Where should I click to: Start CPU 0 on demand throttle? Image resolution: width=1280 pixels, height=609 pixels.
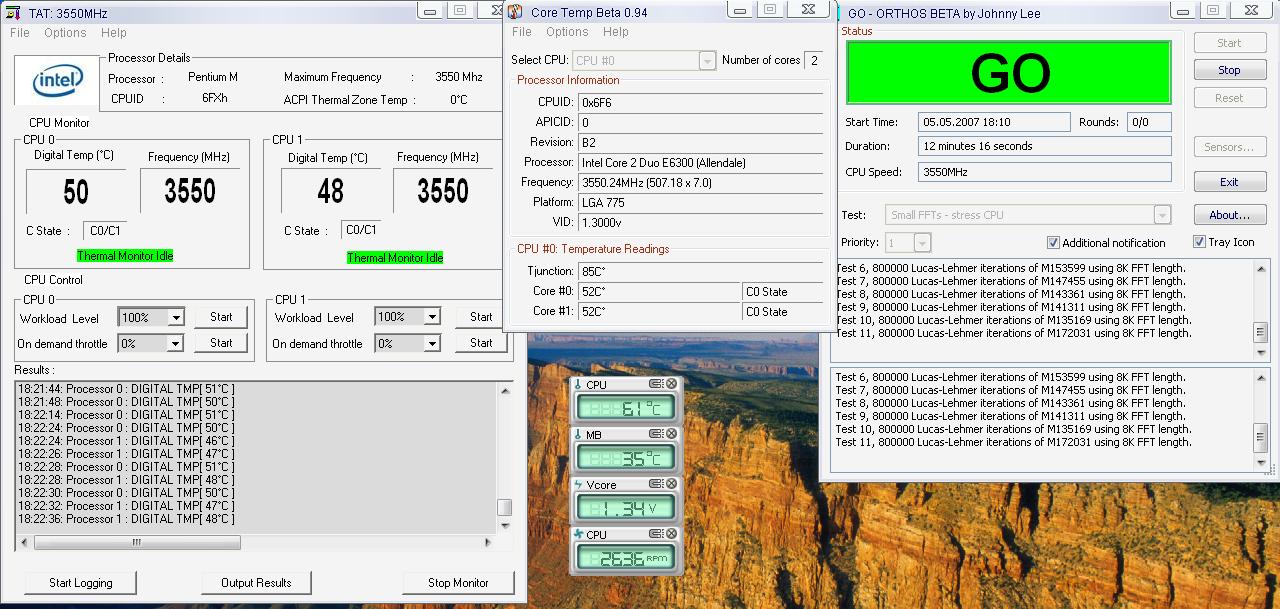point(221,343)
